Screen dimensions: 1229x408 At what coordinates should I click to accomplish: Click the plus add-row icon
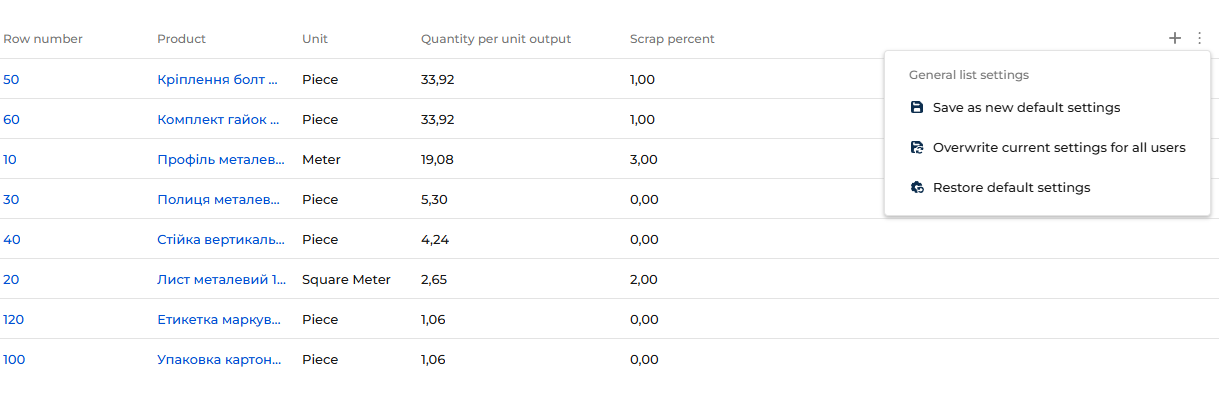[1174, 39]
